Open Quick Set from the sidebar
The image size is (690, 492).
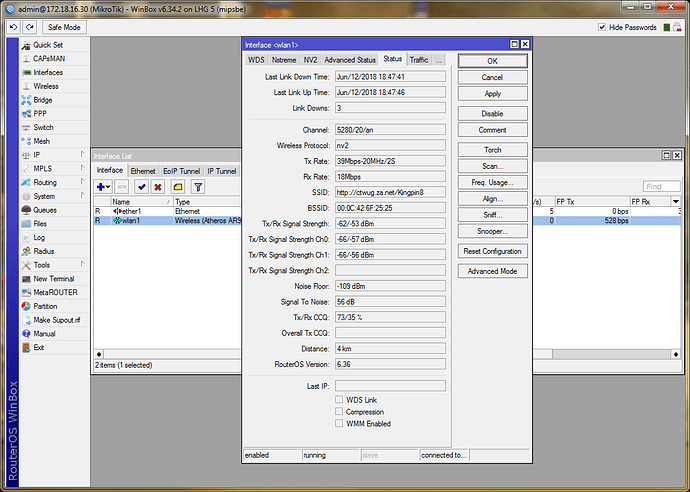(47, 45)
